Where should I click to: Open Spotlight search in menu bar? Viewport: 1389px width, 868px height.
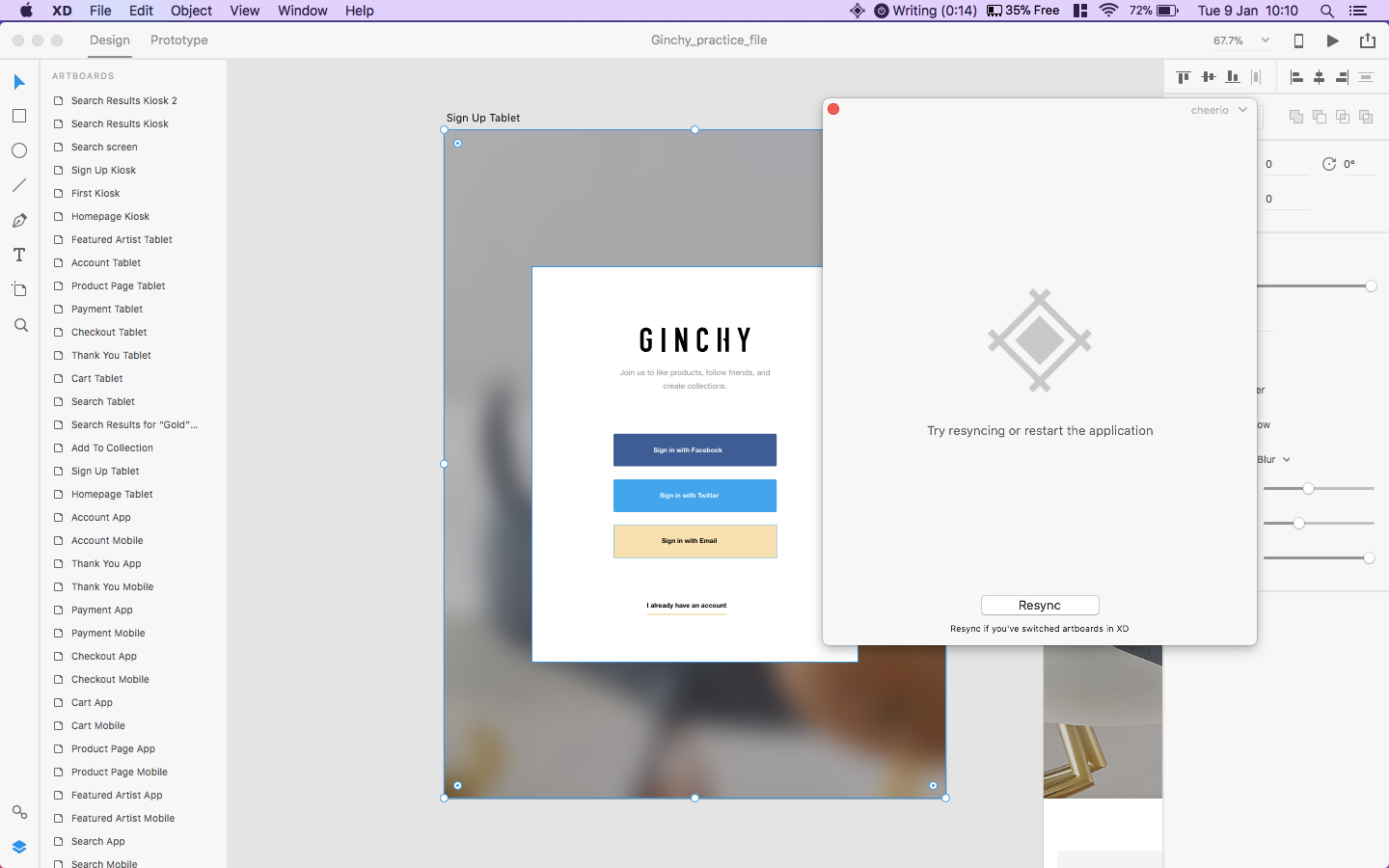click(1327, 11)
